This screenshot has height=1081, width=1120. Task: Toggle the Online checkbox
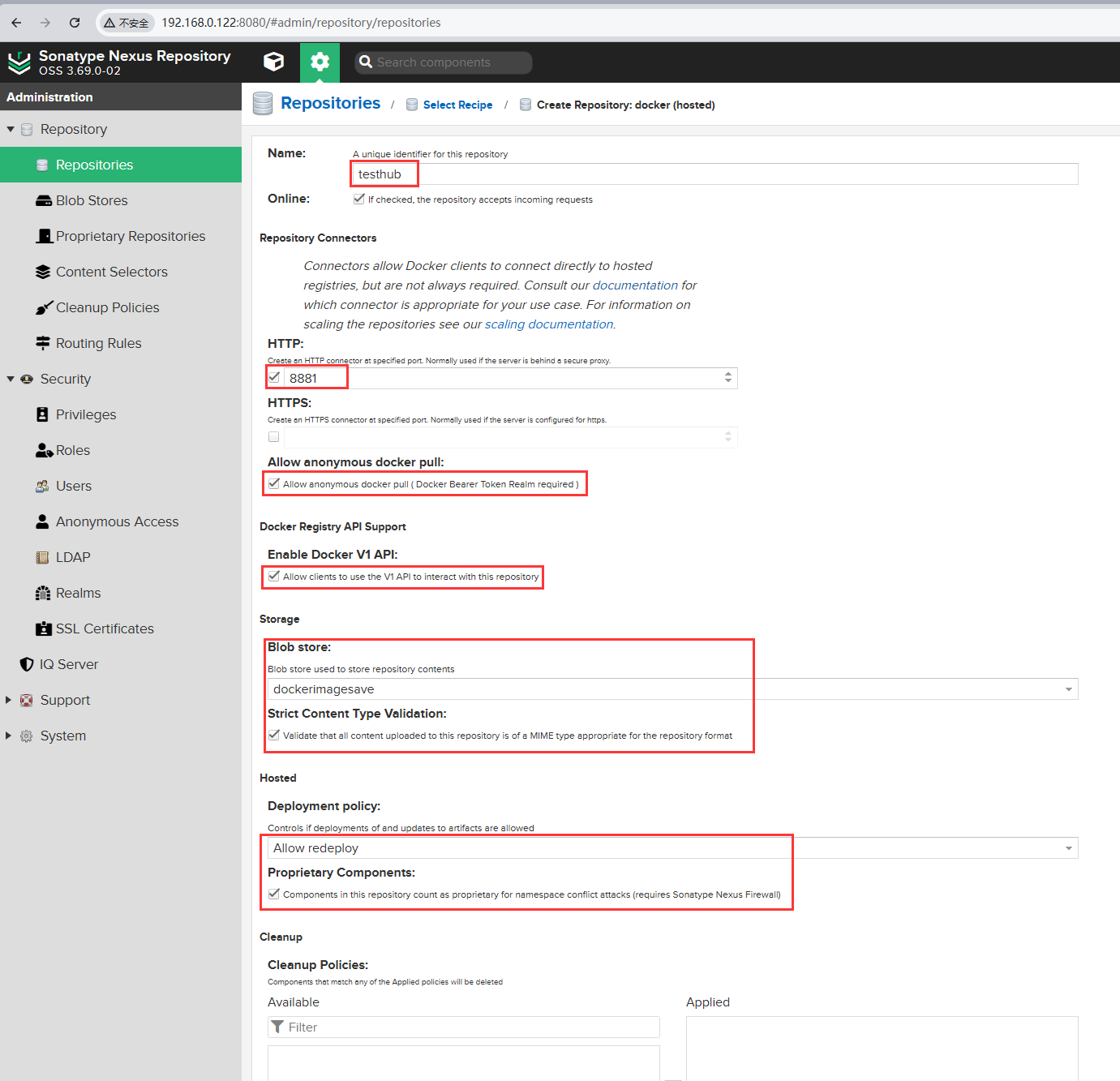pyautogui.click(x=358, y=199)
